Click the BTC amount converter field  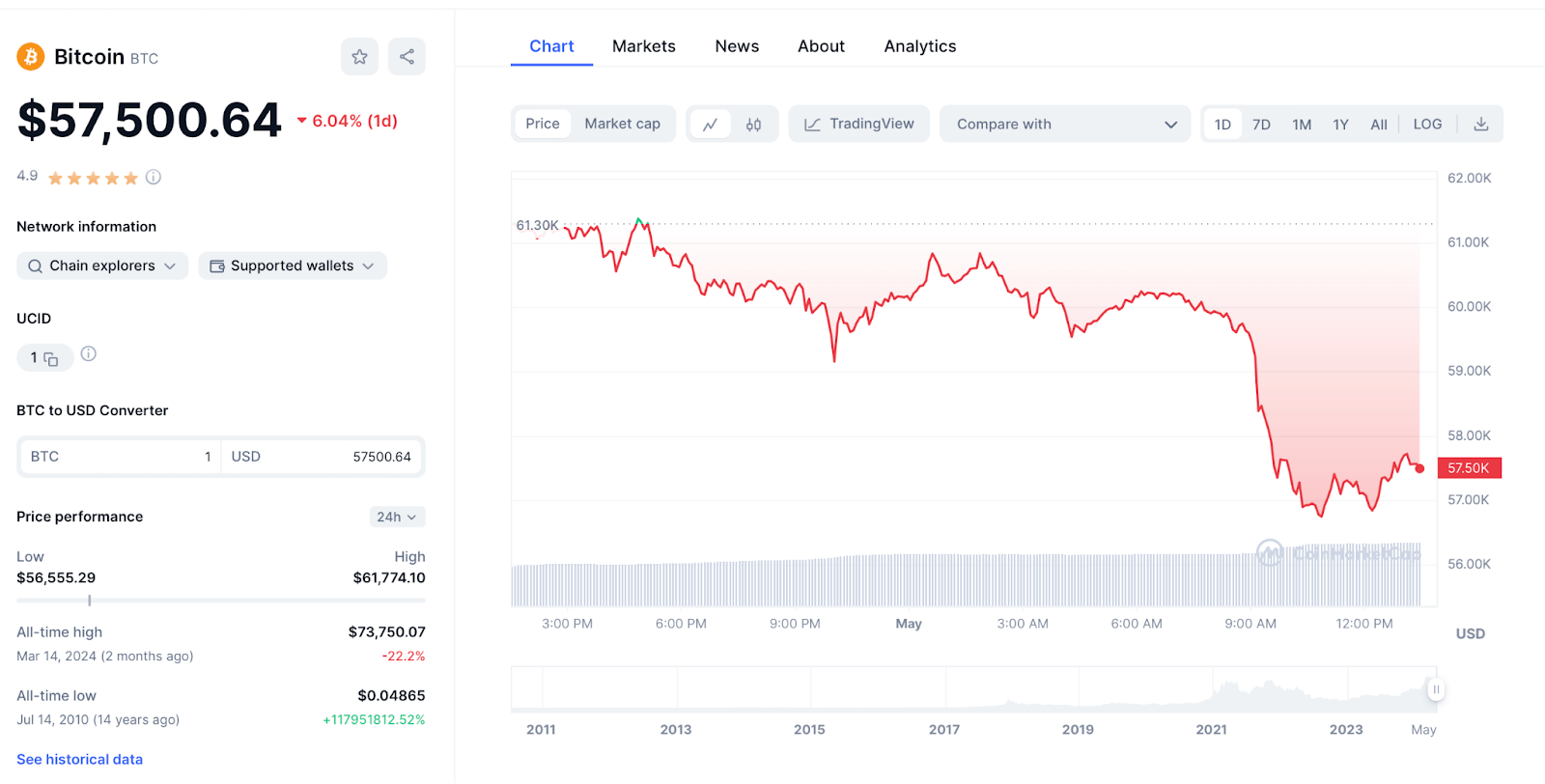coord(122,457)
